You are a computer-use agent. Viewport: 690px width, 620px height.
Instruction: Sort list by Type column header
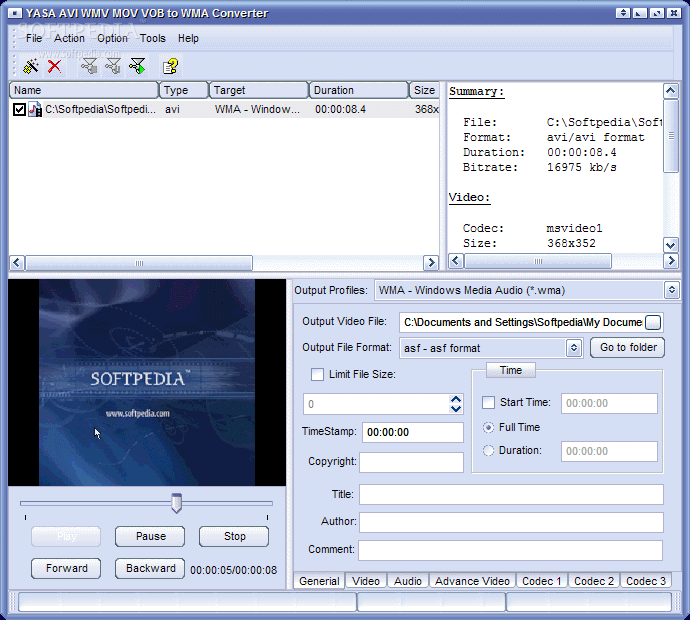184,90
